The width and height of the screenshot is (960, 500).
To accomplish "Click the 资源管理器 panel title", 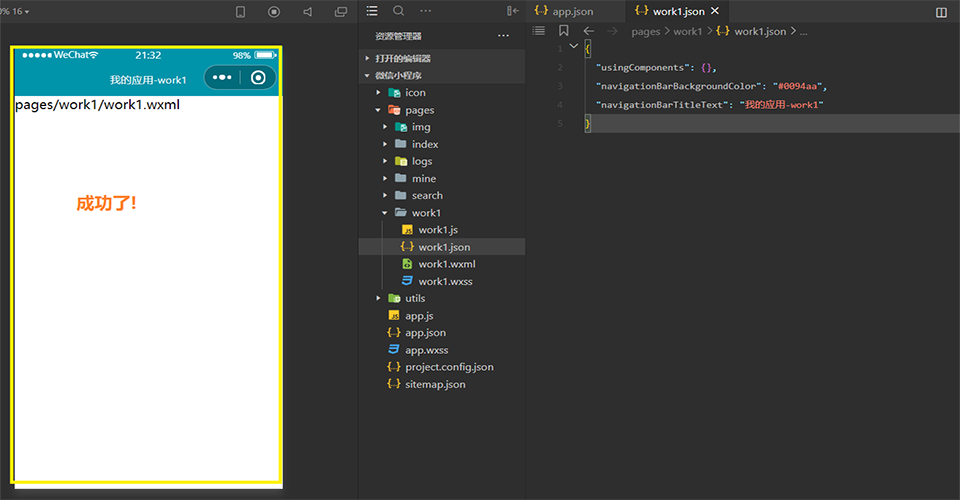I will (x=399, y=36).
